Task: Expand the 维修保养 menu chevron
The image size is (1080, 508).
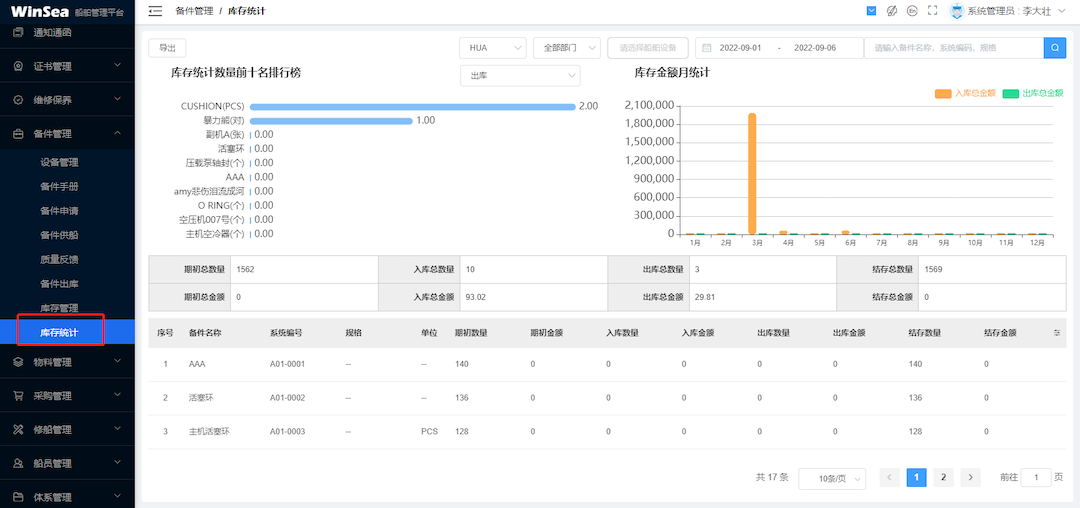Action: (117, 99)
